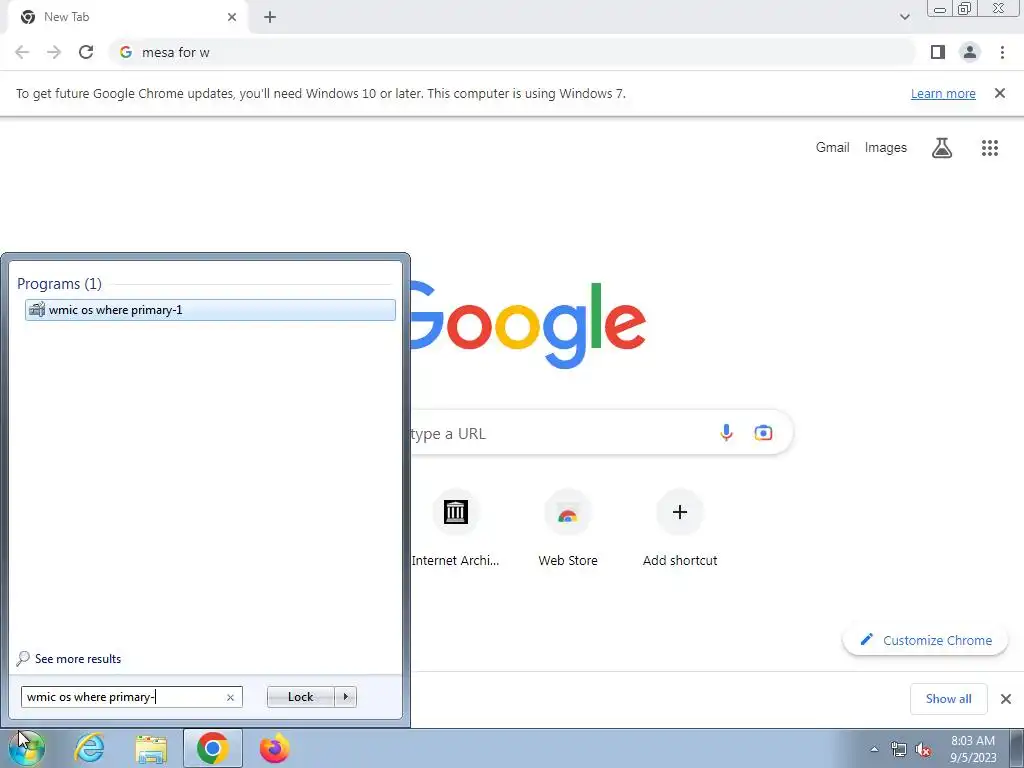Open taskbar clock showing 8:03 AM
Screen dimensions: 1024x768
(973, 749)
